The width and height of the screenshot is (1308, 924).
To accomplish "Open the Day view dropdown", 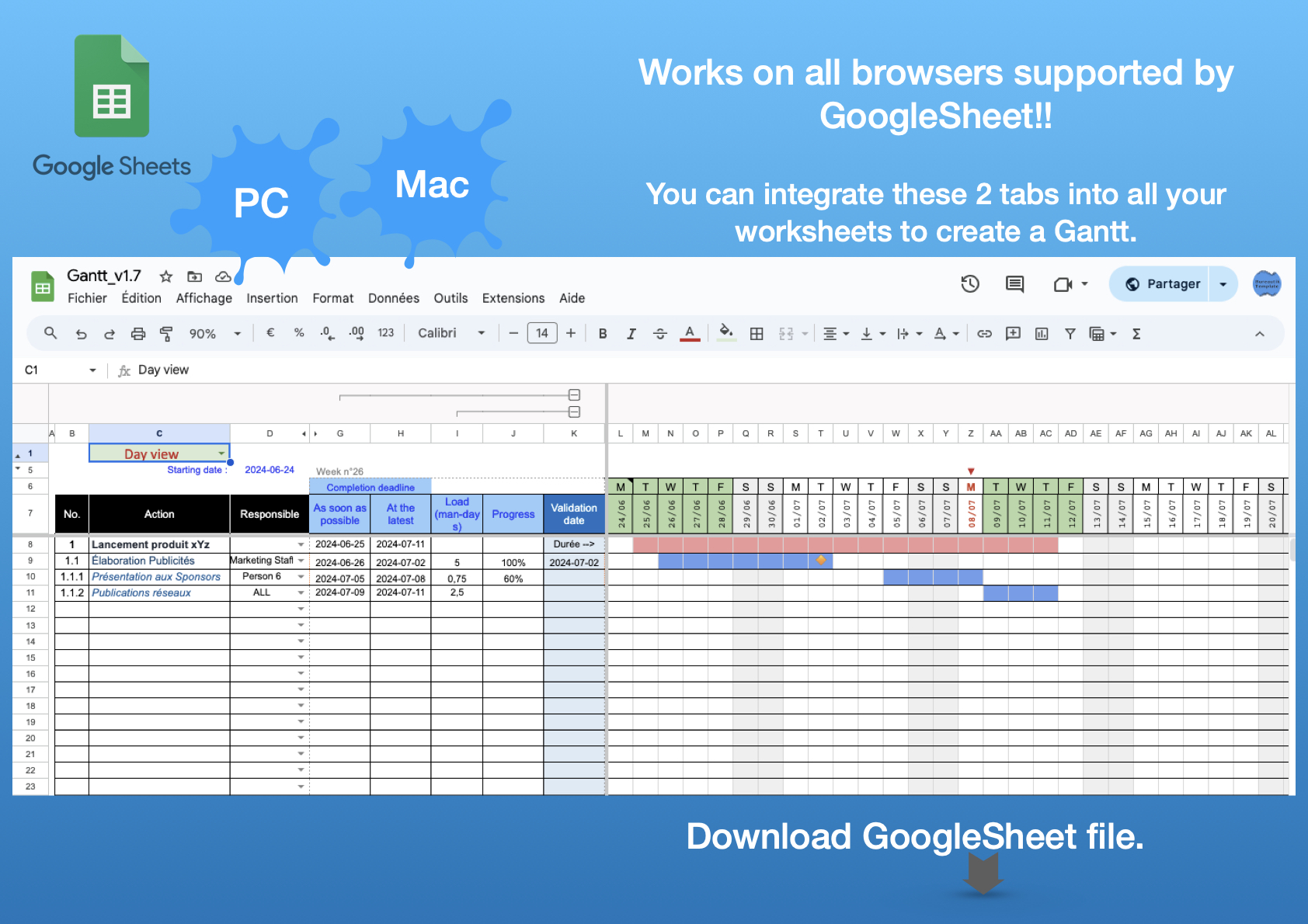I will coord(221,453).
